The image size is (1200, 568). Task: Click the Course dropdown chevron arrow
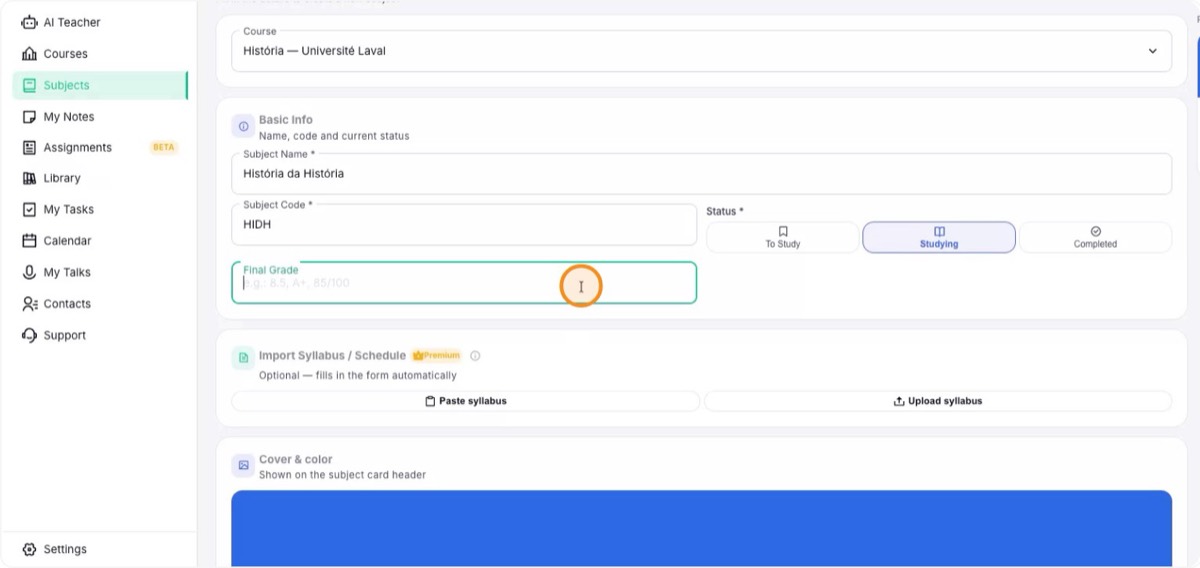(1152, 51)
